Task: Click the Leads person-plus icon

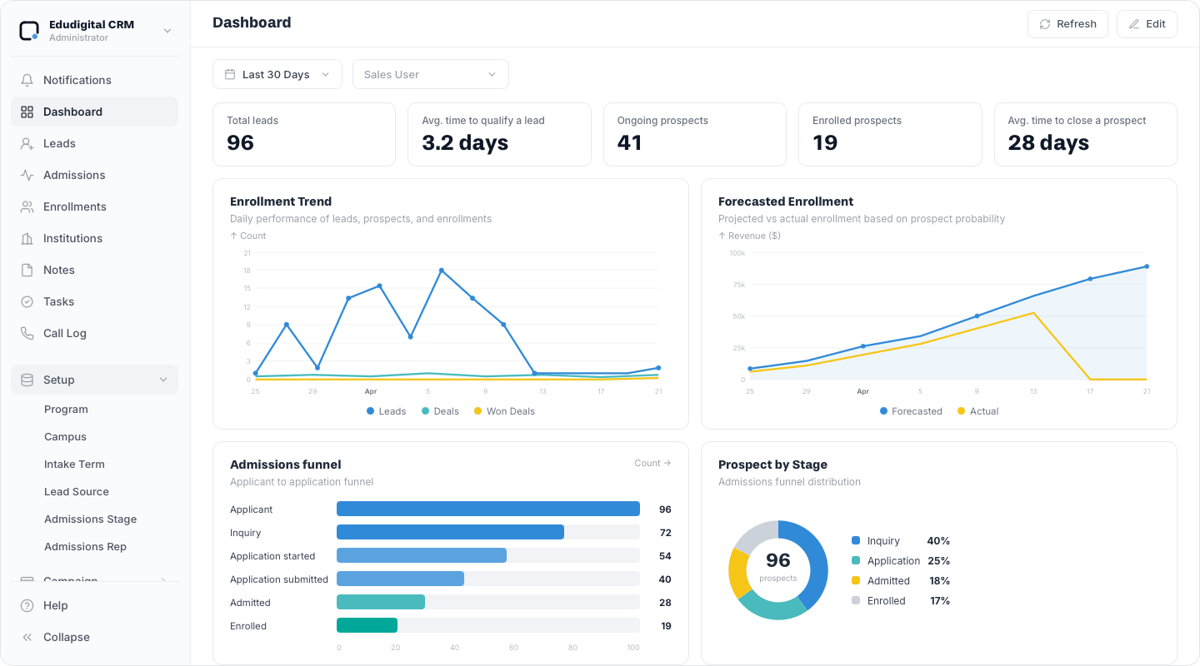Action: coord(27,143)
